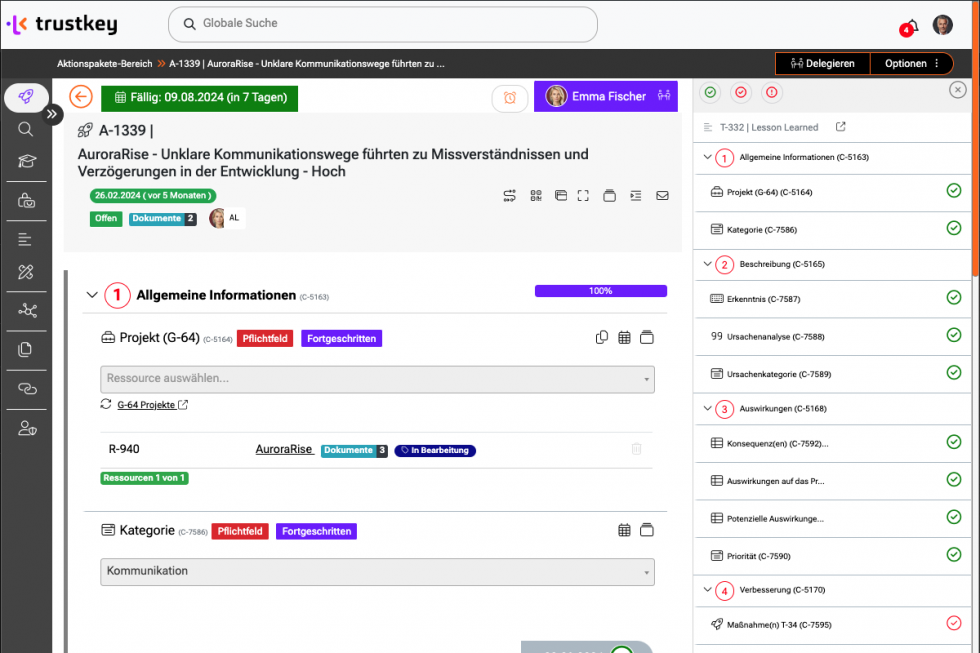This screenshot has width=980, height=653.
Task: Open the email envelope icon on the task card
Action: [x=662, y=195]
